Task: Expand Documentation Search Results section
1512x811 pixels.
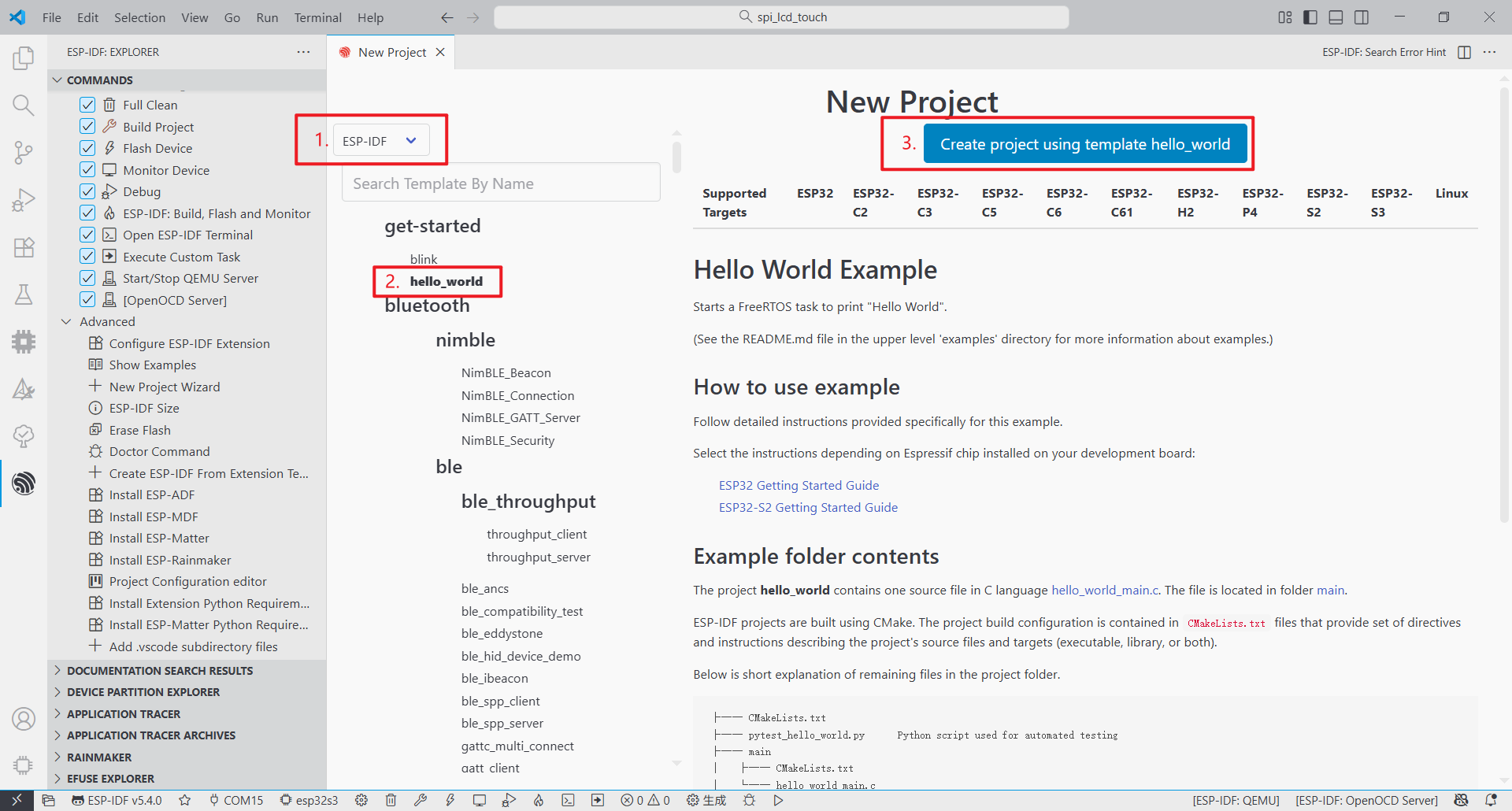Action: point(187,671)
